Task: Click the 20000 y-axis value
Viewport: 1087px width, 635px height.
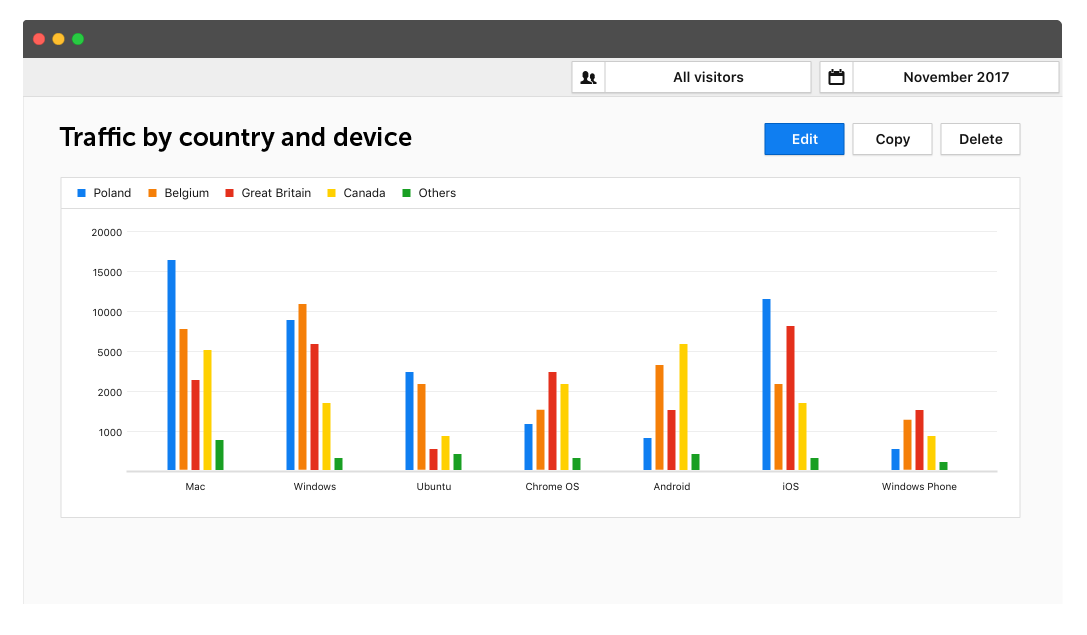Action: pyautogui.click(x=107, y=232)
